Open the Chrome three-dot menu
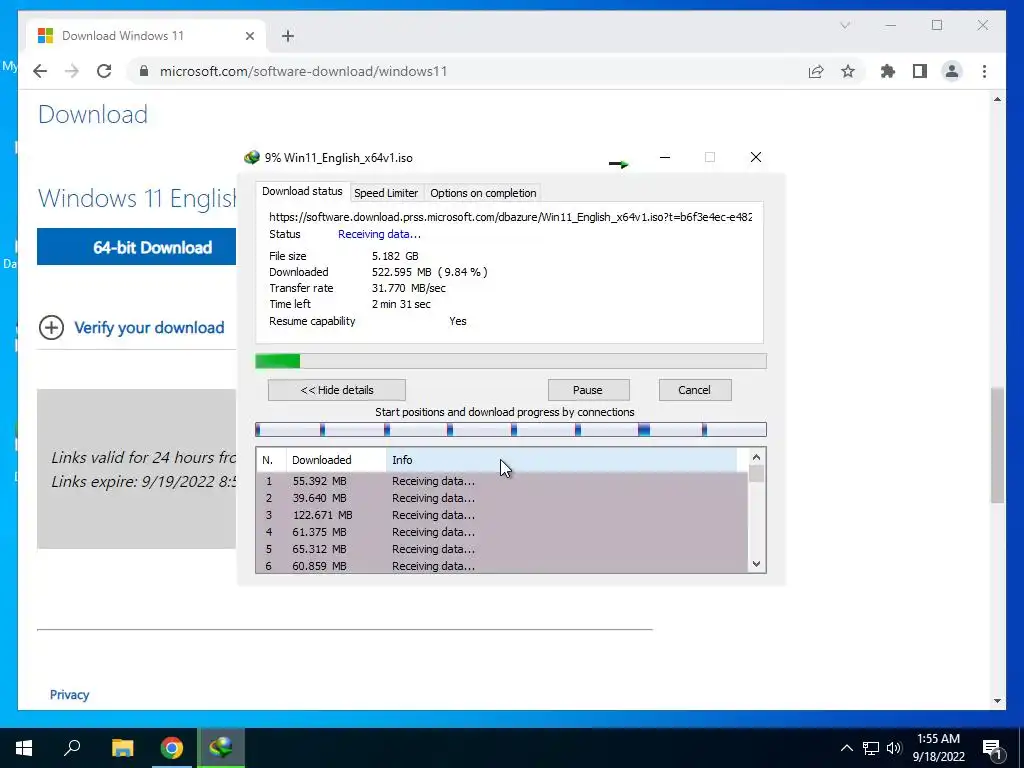Viewport: 1024px width, 768px height. 984,71
